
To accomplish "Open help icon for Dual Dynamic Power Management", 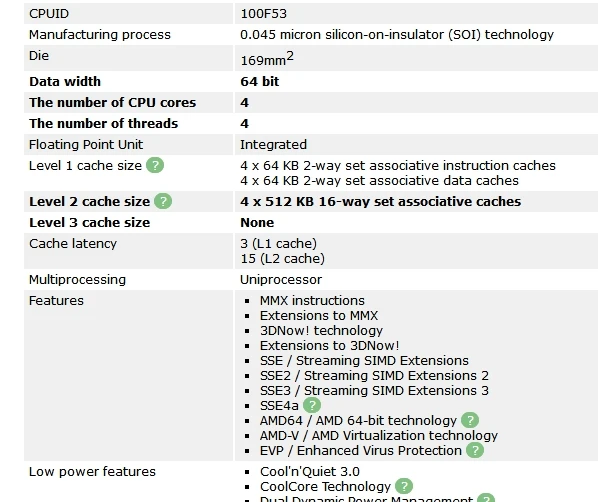I will tap(486, 498).
